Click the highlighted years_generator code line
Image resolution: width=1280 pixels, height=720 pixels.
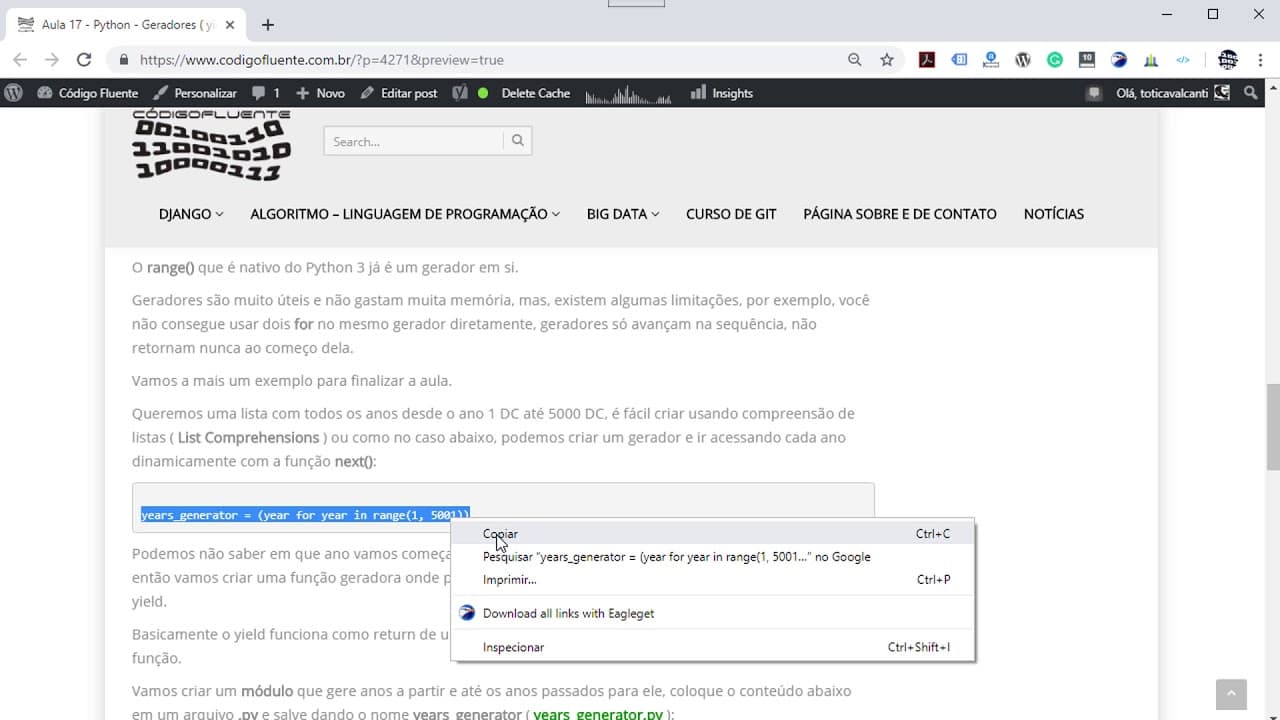point(305,515)
